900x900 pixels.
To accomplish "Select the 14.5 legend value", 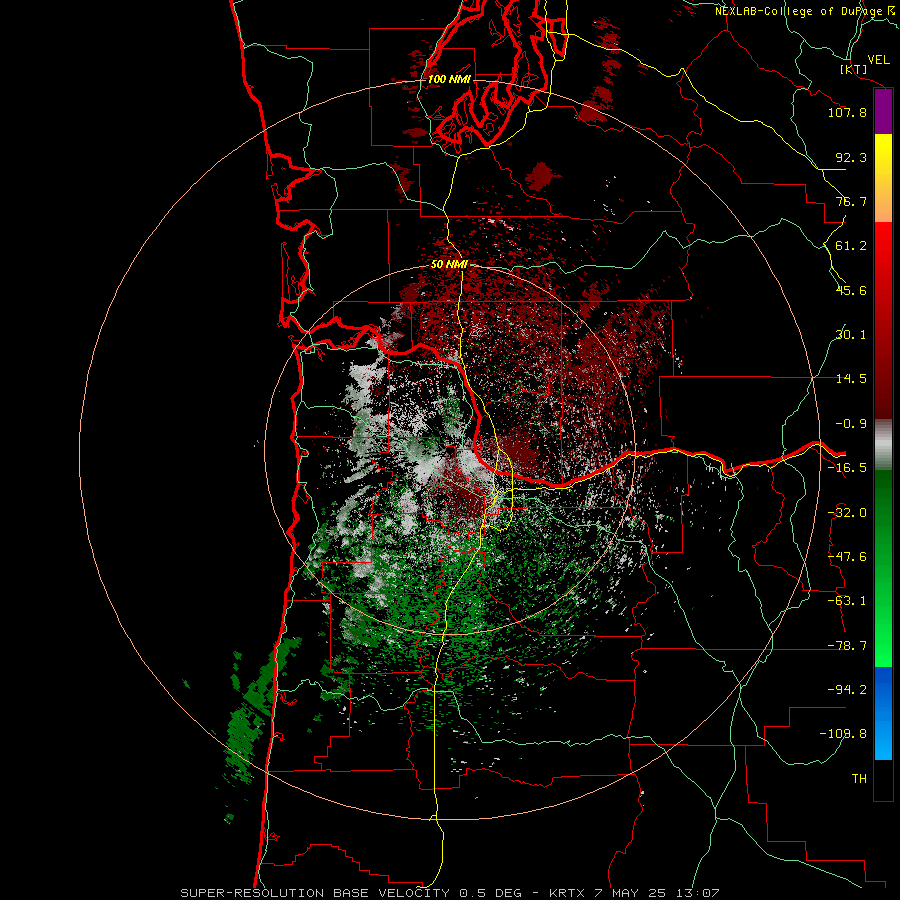I will point(851,378).
